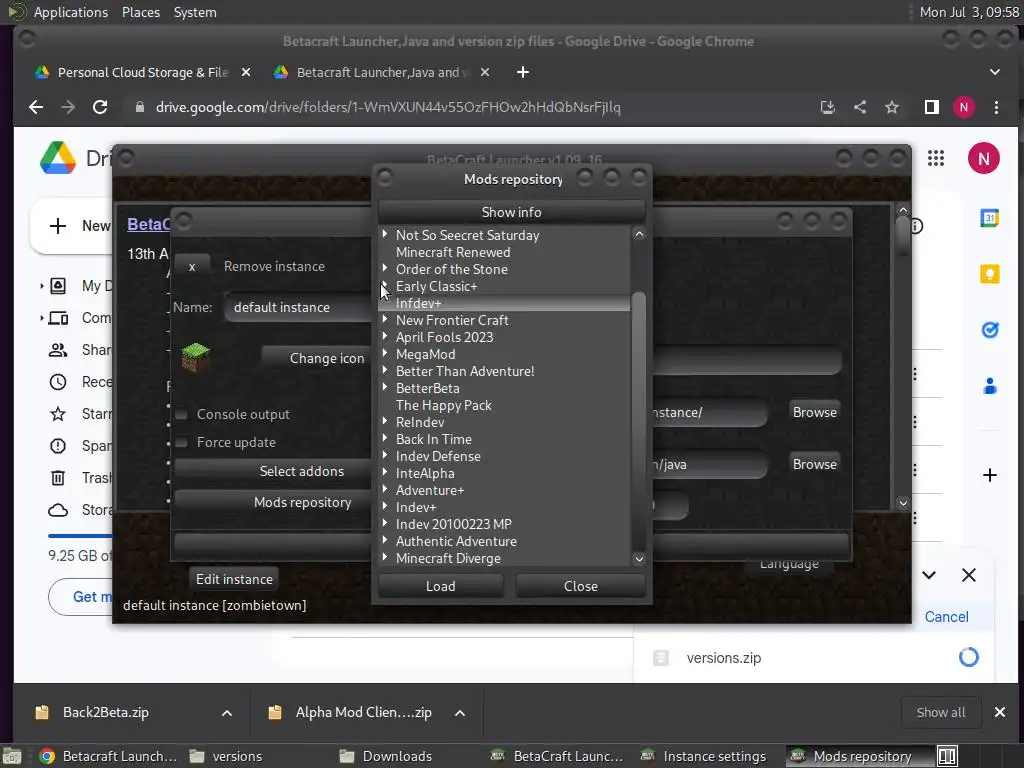Open Chrome profile avatar N
The height and width of the screenshot is (768, 1024).
(964, 107)
